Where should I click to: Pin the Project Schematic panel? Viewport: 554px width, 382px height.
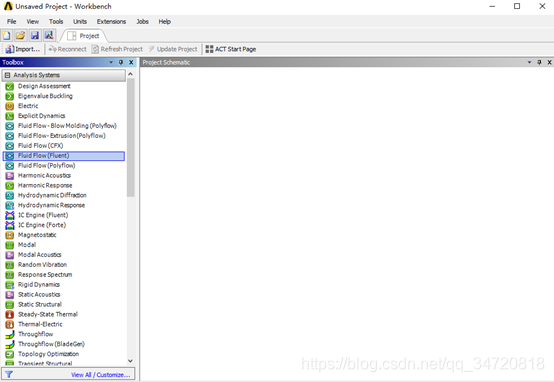pyautogui.click(x=539, y=62)
